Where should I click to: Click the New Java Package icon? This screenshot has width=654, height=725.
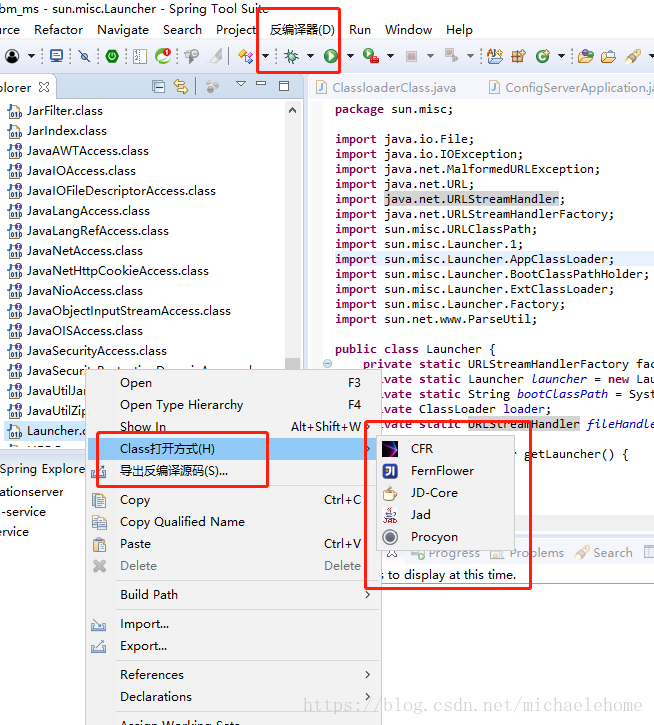518,56
